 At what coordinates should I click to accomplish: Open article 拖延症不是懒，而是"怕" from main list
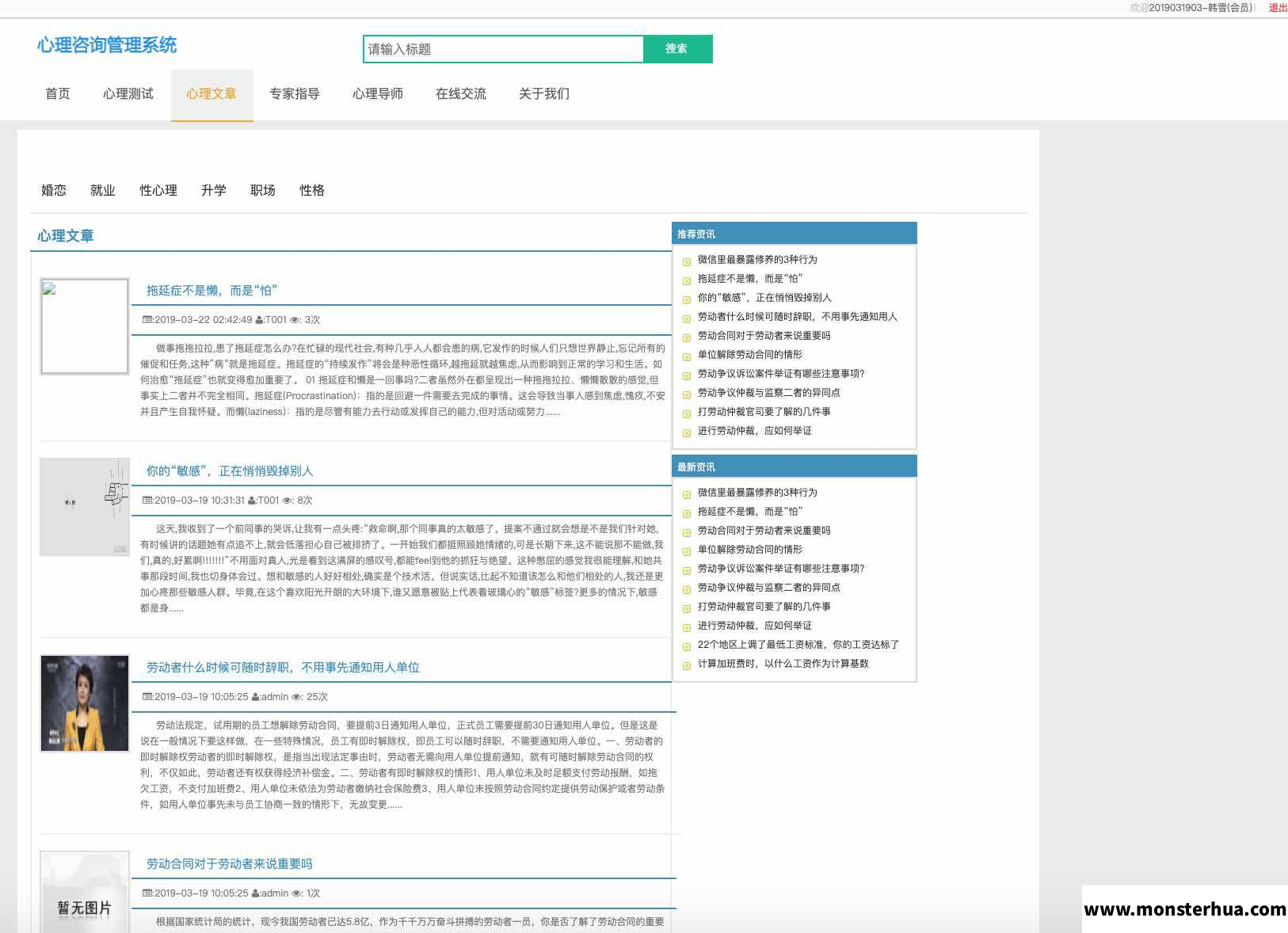tap(211, 291)
